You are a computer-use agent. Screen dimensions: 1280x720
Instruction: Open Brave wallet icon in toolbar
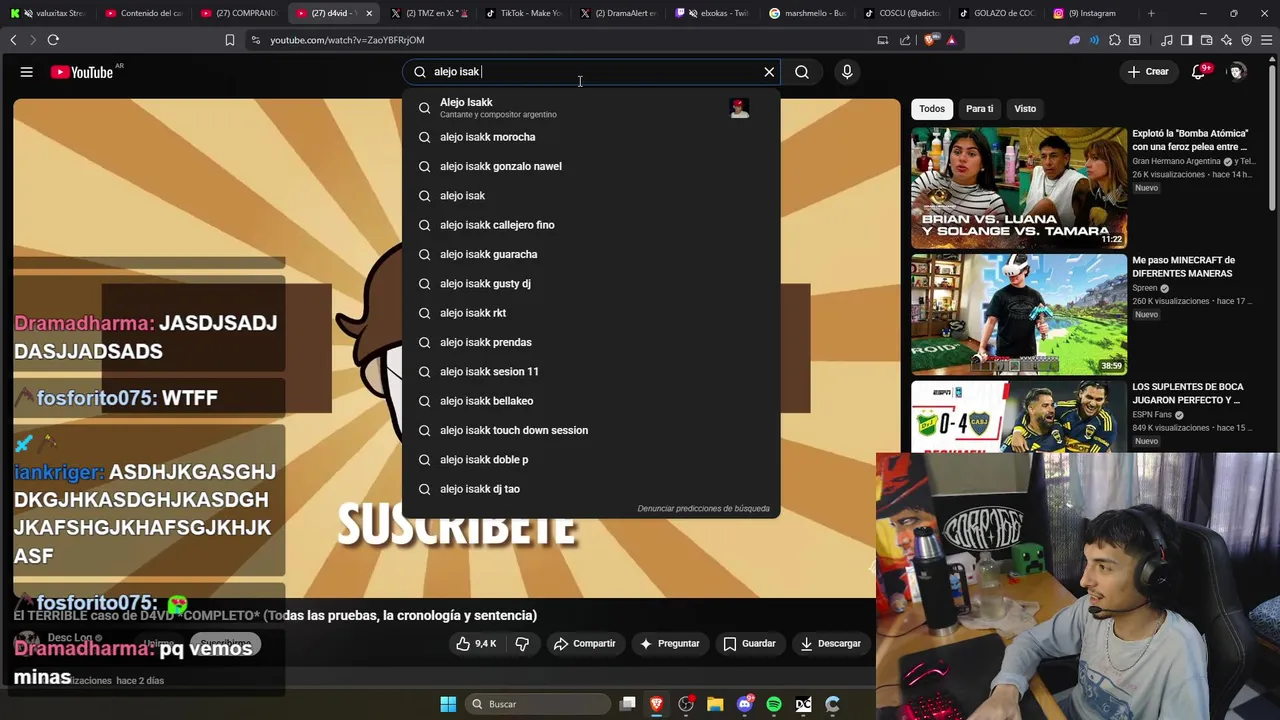point(1206,40)
